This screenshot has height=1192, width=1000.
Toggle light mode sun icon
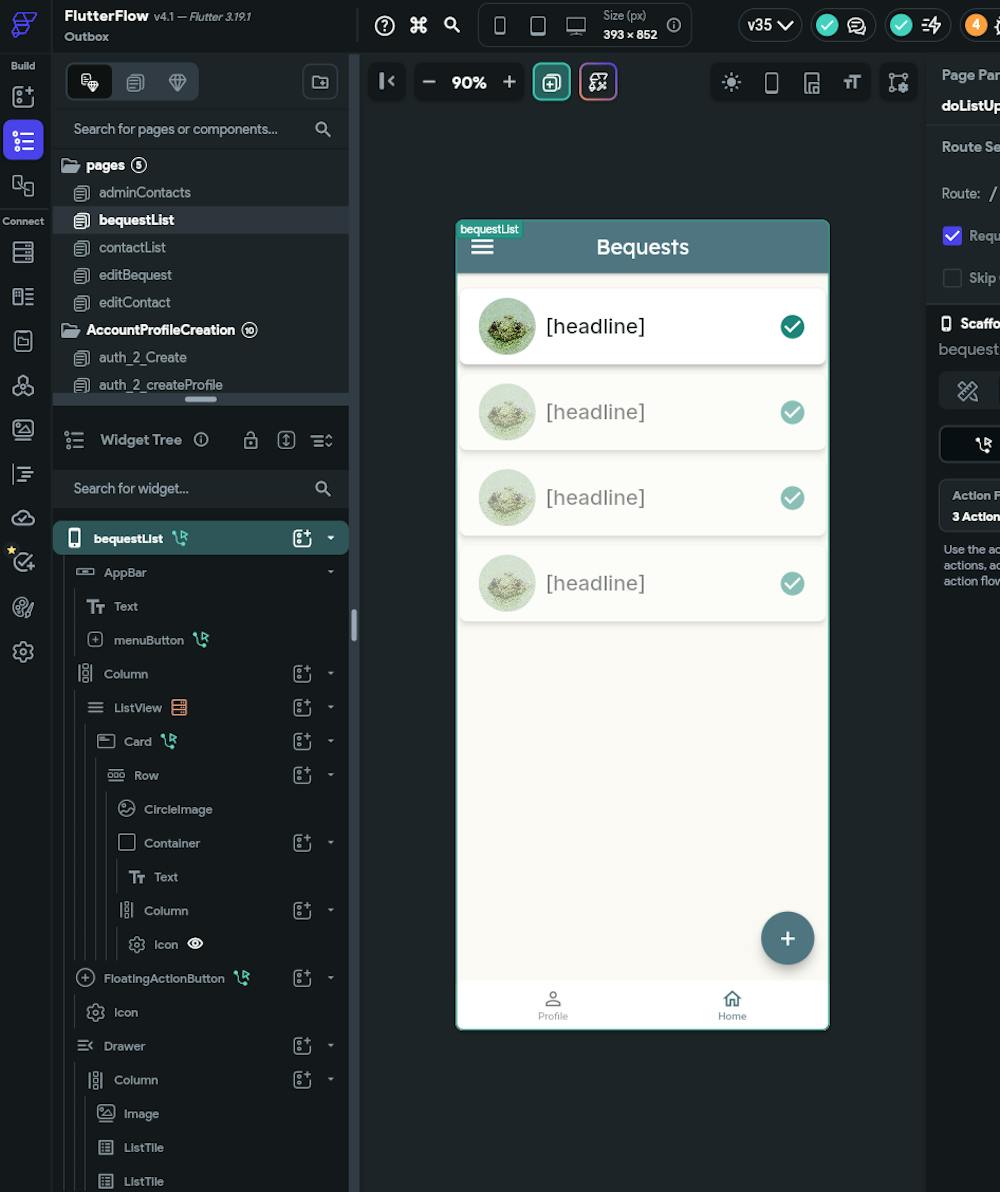coord(732,82)
